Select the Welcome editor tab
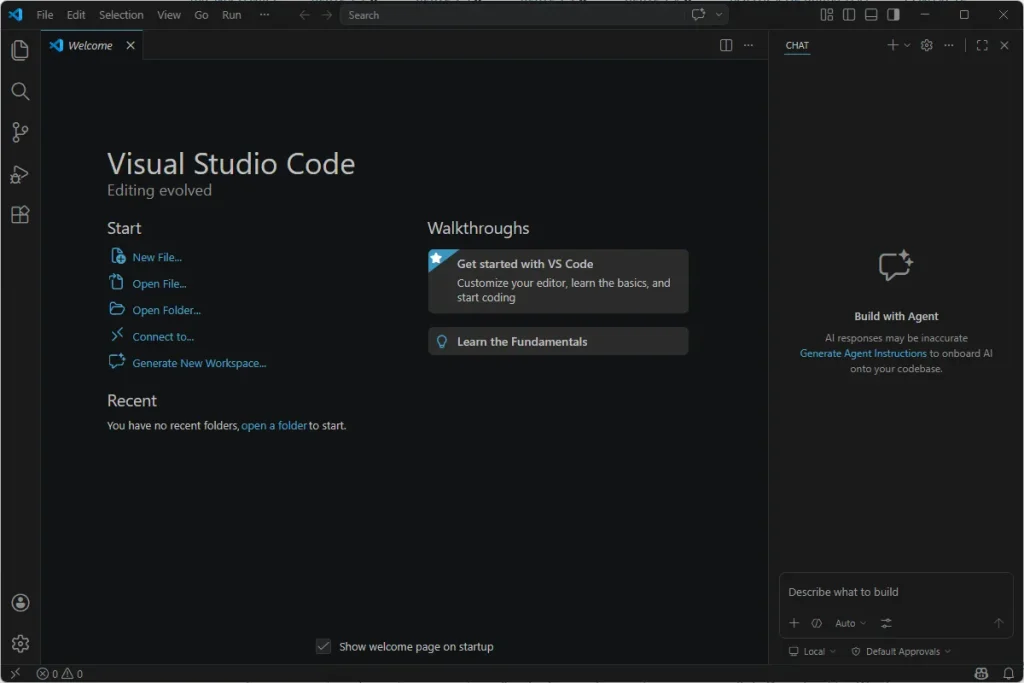1024x683 pixels. coord(90,45)
